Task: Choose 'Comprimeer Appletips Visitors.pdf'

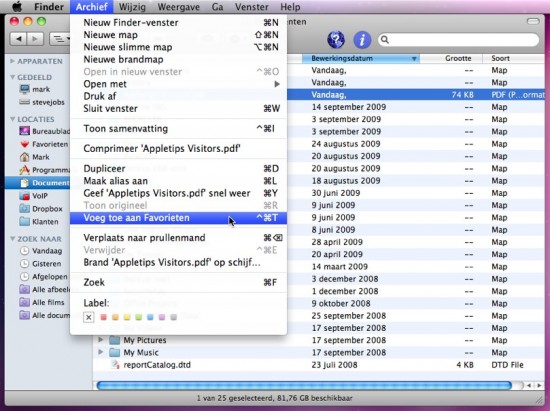Action: pyautogui.click(x=178, y=148)
